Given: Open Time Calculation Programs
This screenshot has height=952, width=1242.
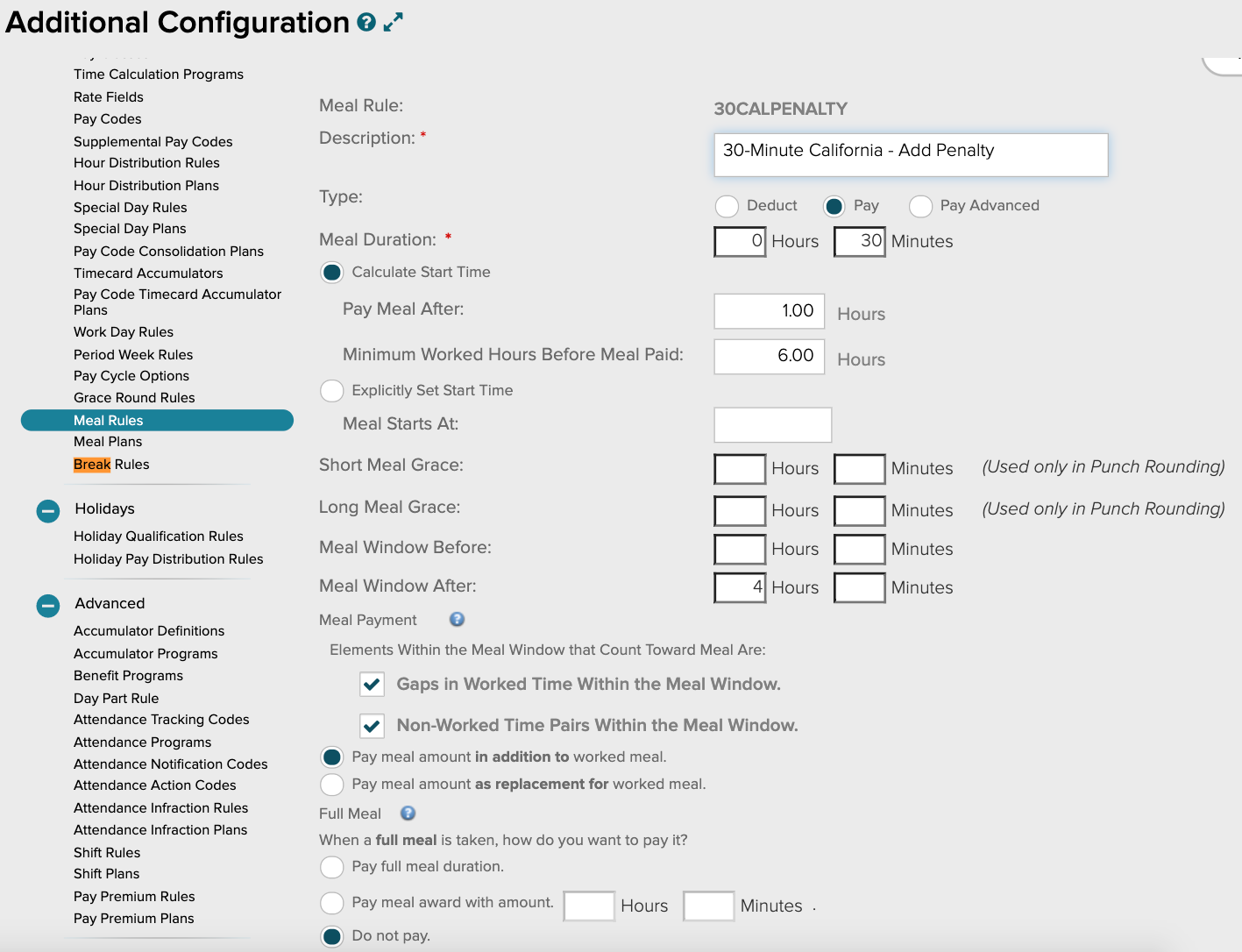Looking at the screenshot, I should [159, 75].
